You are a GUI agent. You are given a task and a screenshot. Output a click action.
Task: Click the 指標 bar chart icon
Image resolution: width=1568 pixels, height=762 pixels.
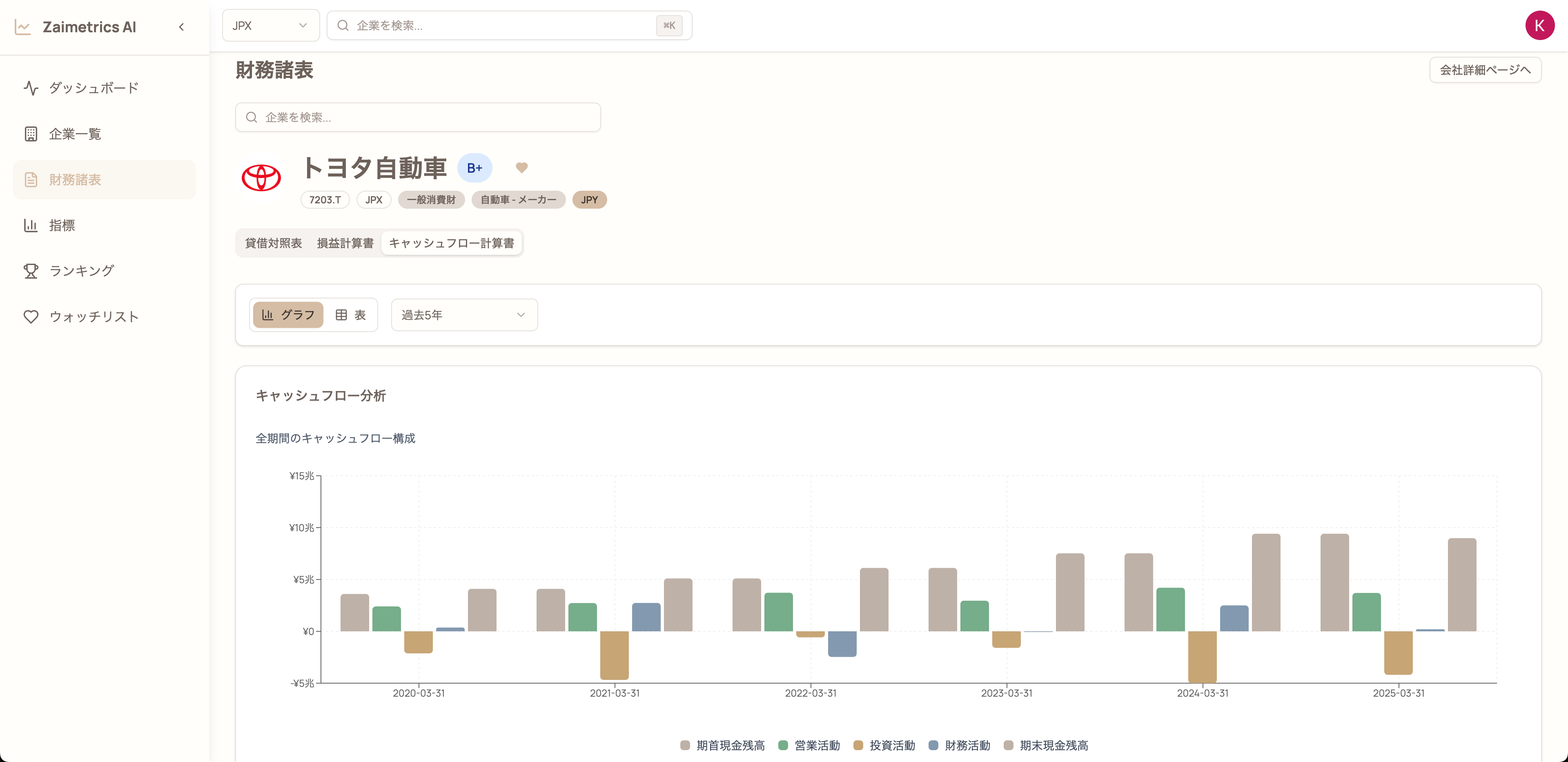[x=31, y=225]
